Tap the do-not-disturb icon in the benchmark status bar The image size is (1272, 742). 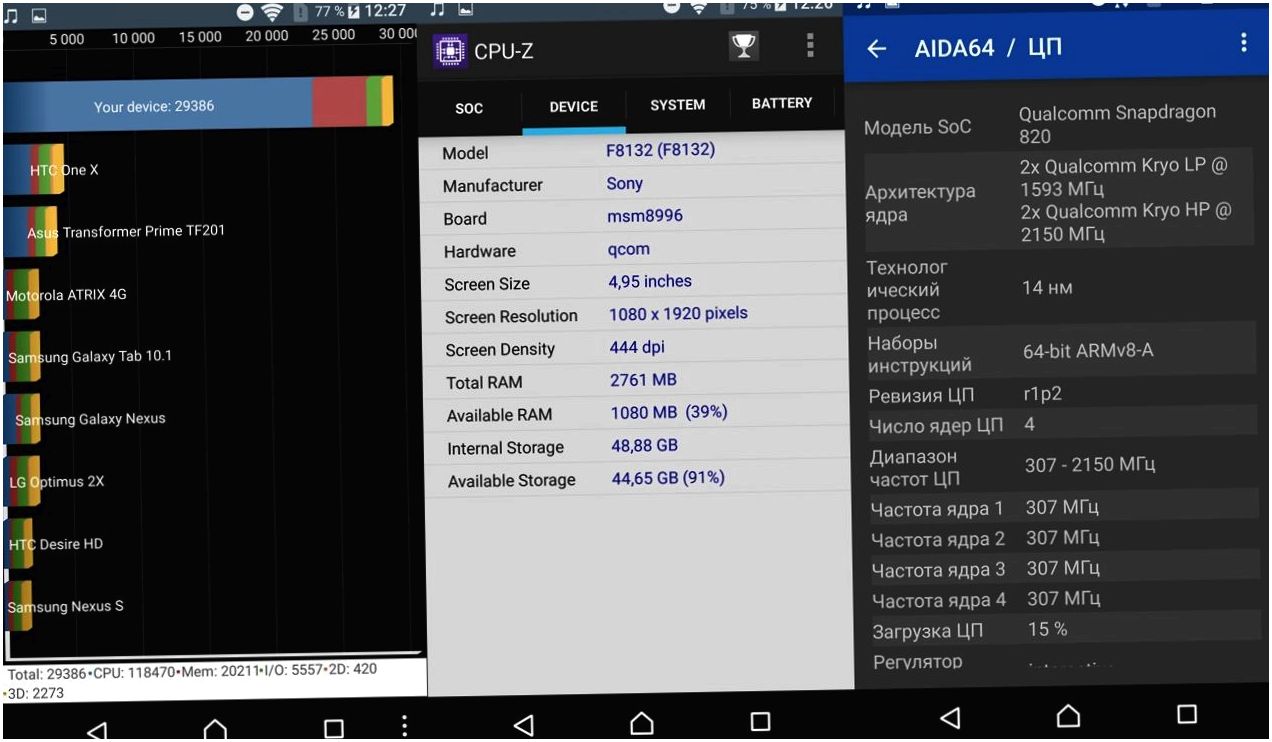click(x=246, y=13)
